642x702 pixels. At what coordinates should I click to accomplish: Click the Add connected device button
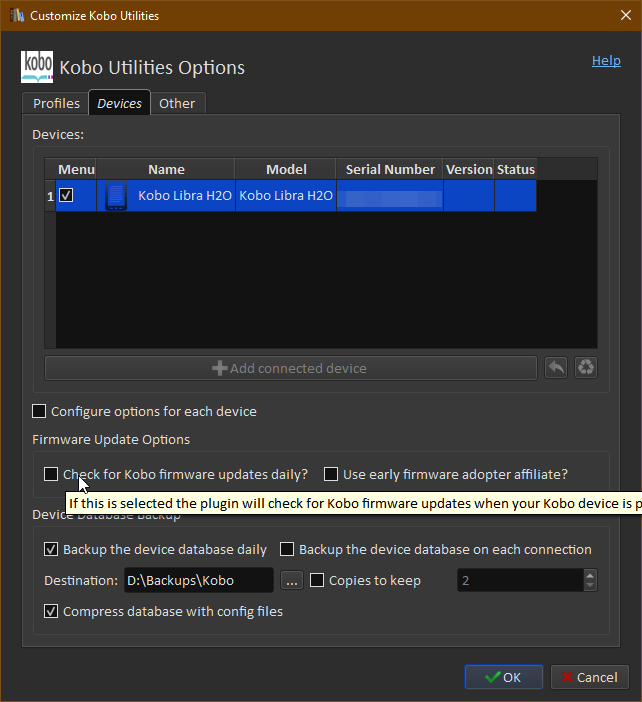pyautogui.click(x=291, y=368)
